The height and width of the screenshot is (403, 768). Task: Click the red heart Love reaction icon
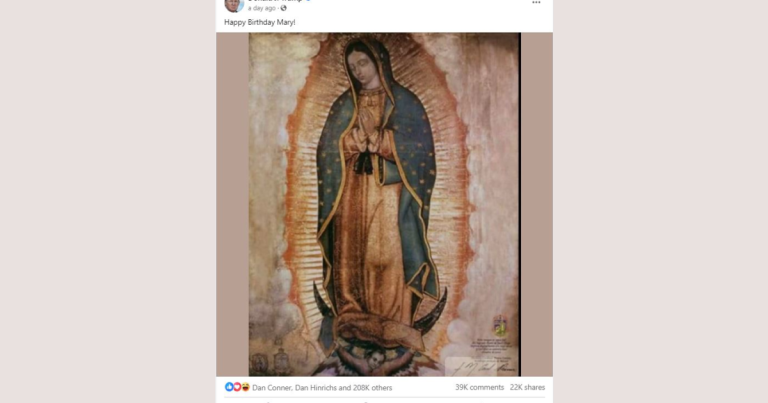coord(237,387)
